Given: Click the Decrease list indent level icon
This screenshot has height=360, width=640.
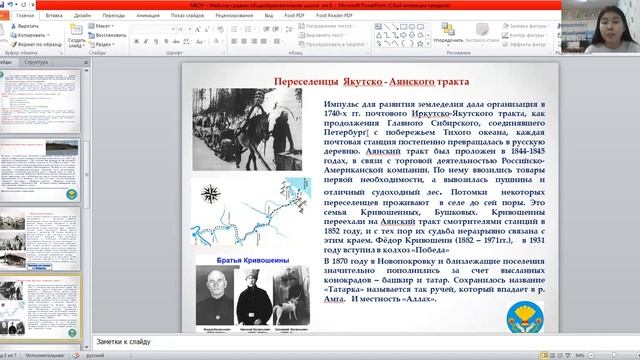Looking at the screenshot, I should (x=266, y=29).
